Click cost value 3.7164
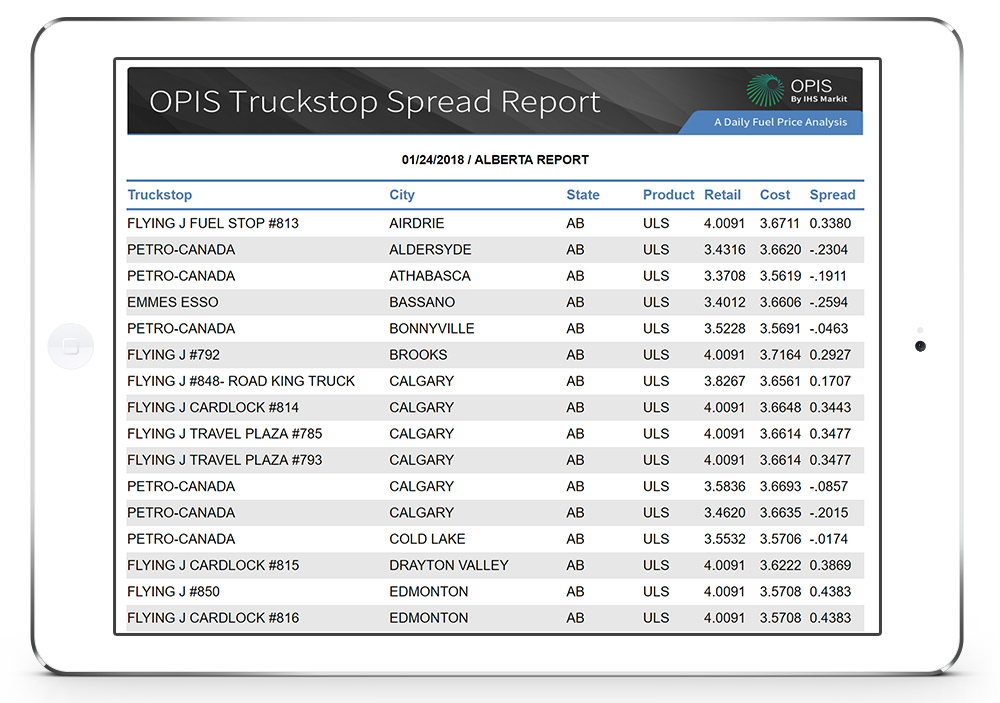 tap(780, 355)
